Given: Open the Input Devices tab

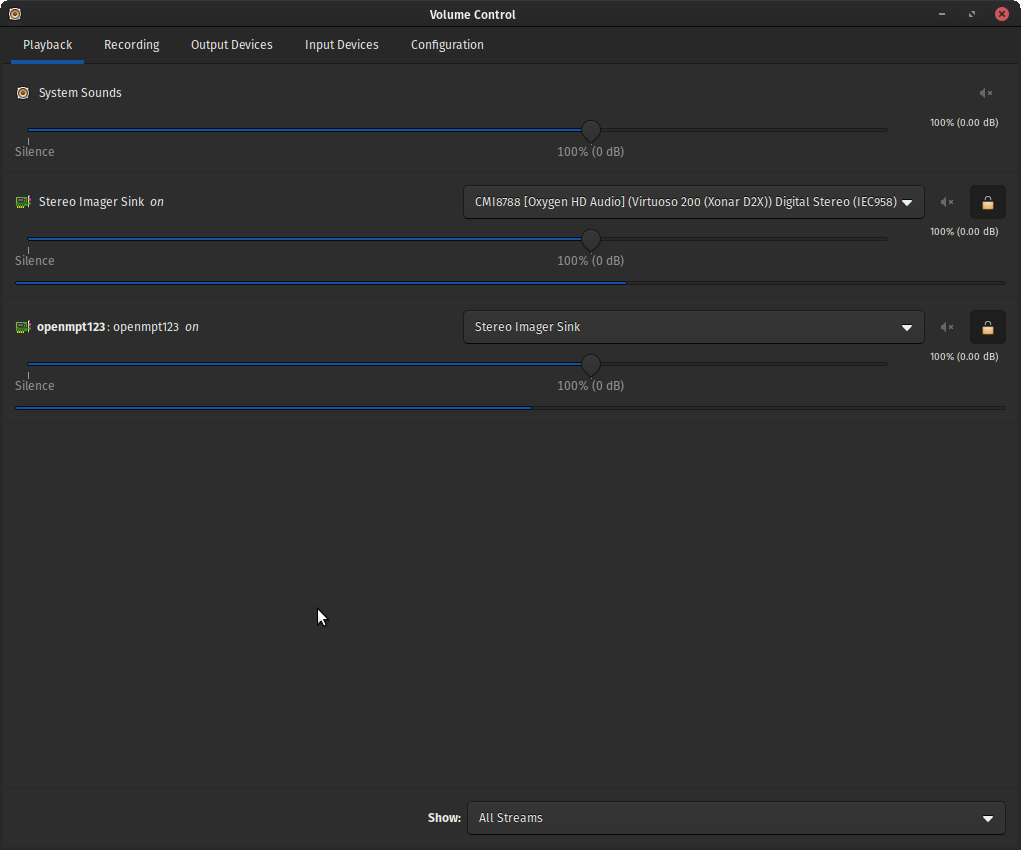Looking at the screenshot, I should pos(342,45).
